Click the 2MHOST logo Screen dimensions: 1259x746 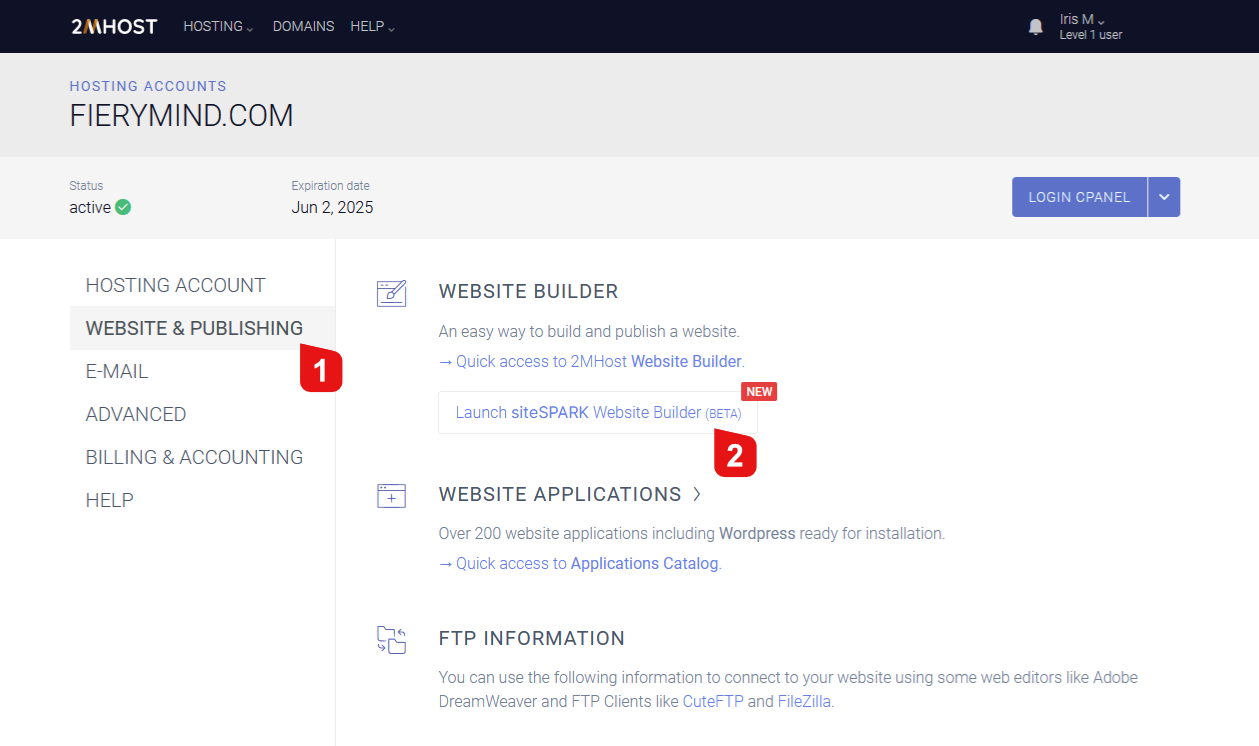coord(114,27)
